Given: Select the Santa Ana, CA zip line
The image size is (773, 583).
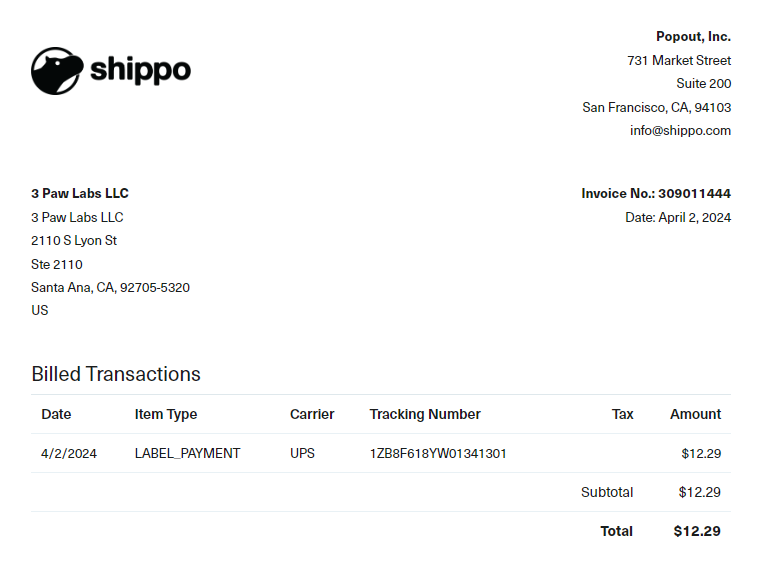Looking at the screenshot, I should click(x=110, y=287).
